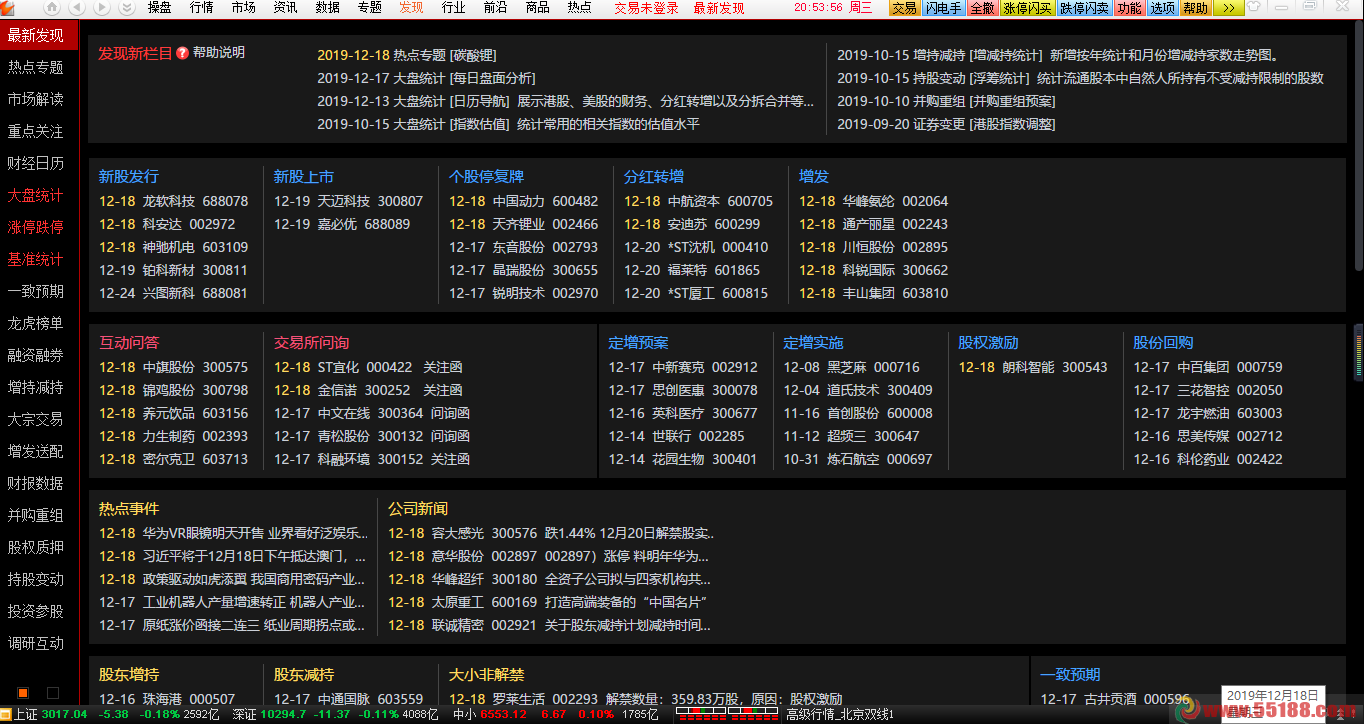
Task: Select 热点专题 in the left sidebar
Action: click(36, 67)
